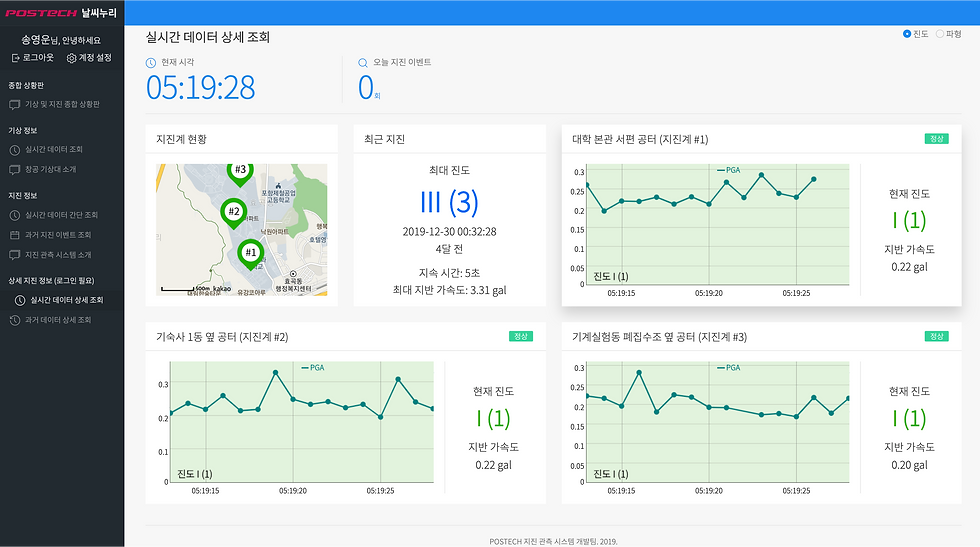This screenshot has width=980, height=547.
Task: Open 기상 및 지진 종합 상황판 menu item
Action: 62,104
